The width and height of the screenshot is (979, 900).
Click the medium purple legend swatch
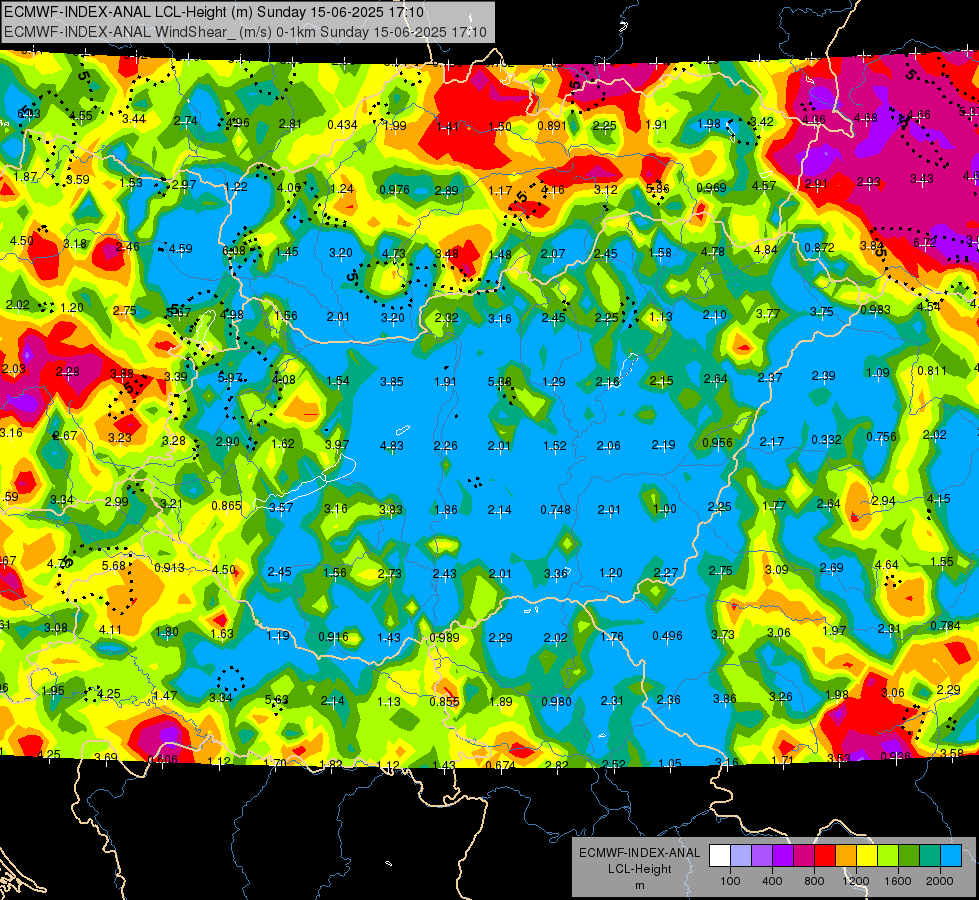coord(762,856)
